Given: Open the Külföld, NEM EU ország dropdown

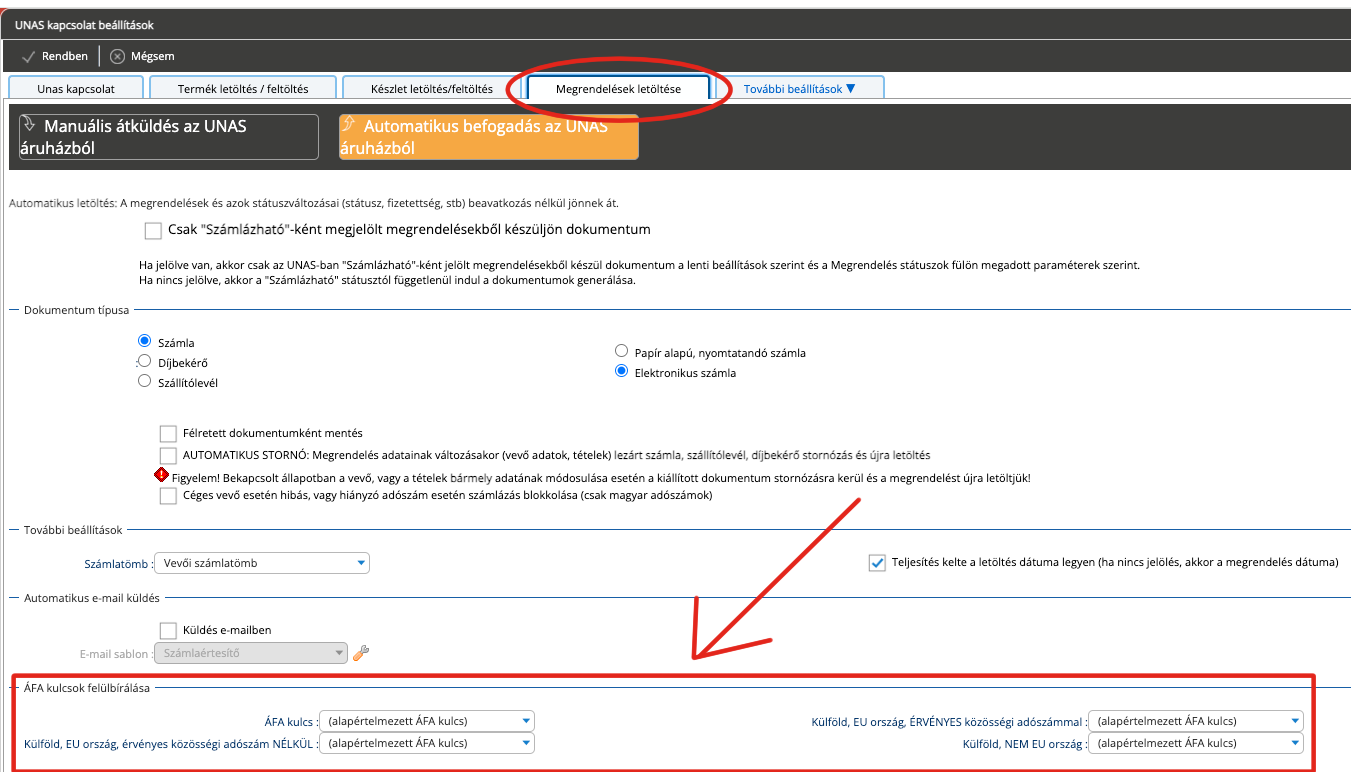Looking at the screenshot, I should [1197, 743].
